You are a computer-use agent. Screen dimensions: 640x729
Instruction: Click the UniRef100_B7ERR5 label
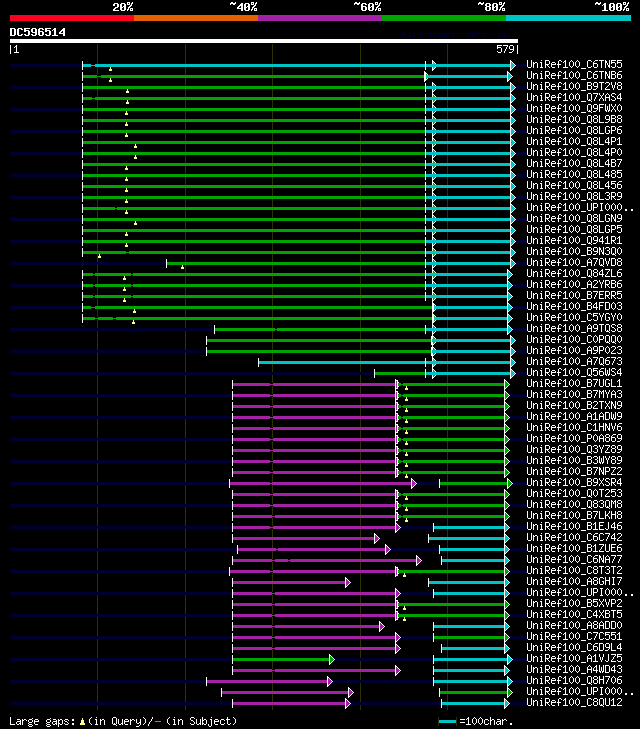tap(574, 296)
